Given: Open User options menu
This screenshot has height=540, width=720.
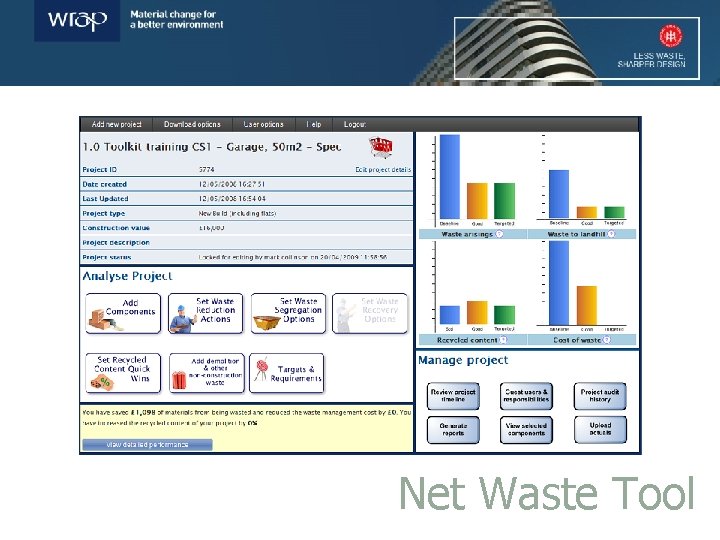Looking at the screenshot, I should 264,124.
